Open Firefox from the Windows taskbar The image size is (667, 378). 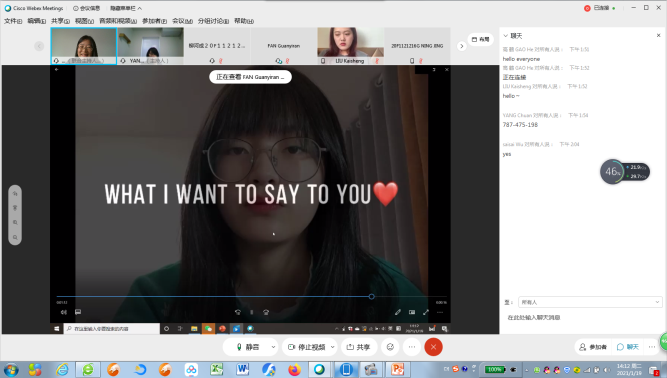click(x=294, y=369)
